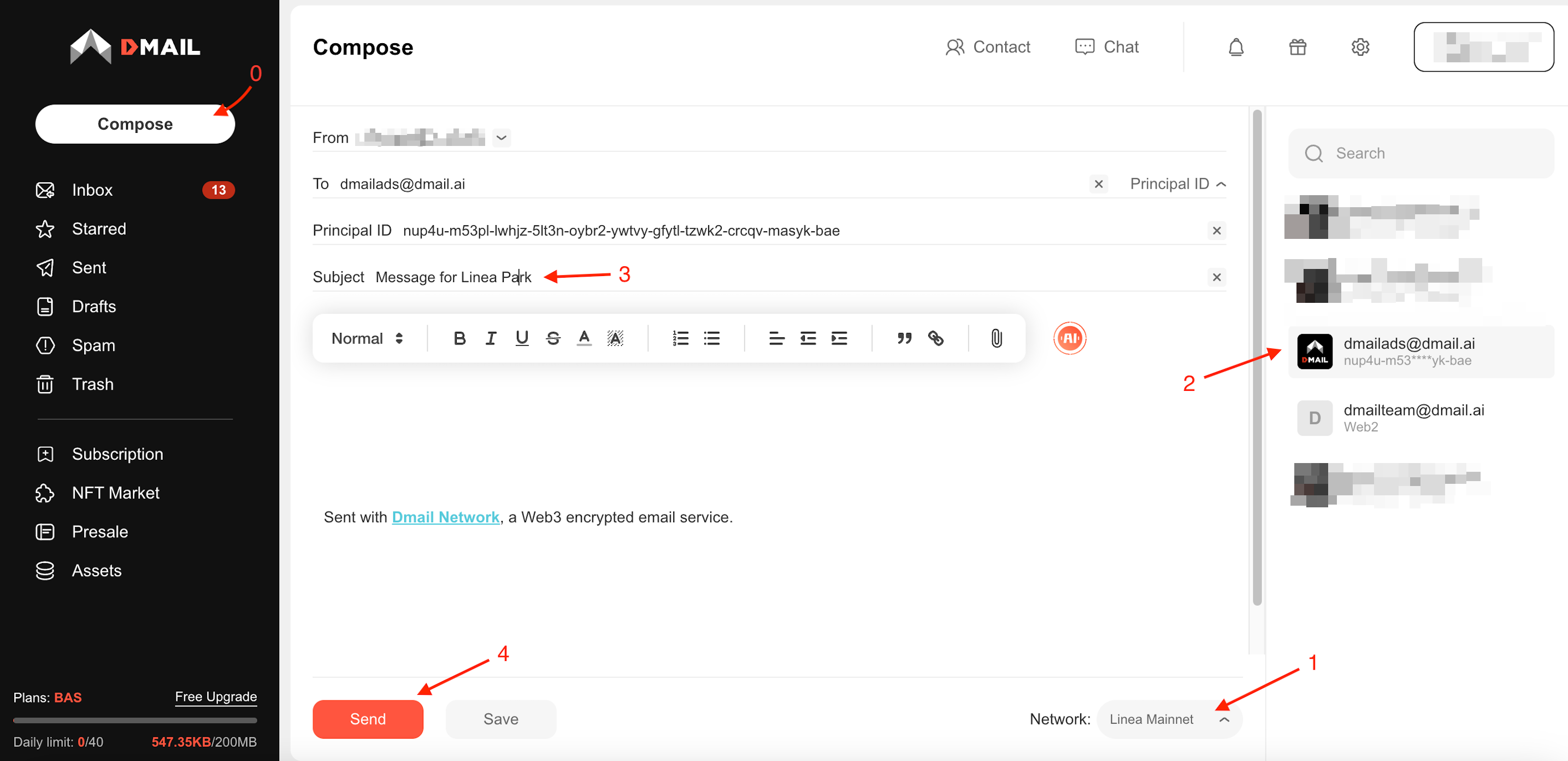
Task: Open NFT Market
Action: (x=98, y=493)
